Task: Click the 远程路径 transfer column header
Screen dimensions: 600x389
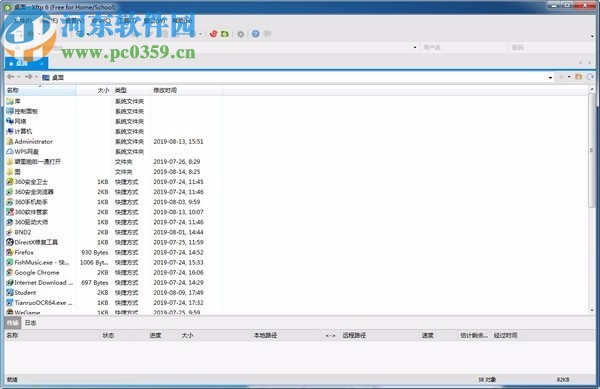Action: coord(354,335)
